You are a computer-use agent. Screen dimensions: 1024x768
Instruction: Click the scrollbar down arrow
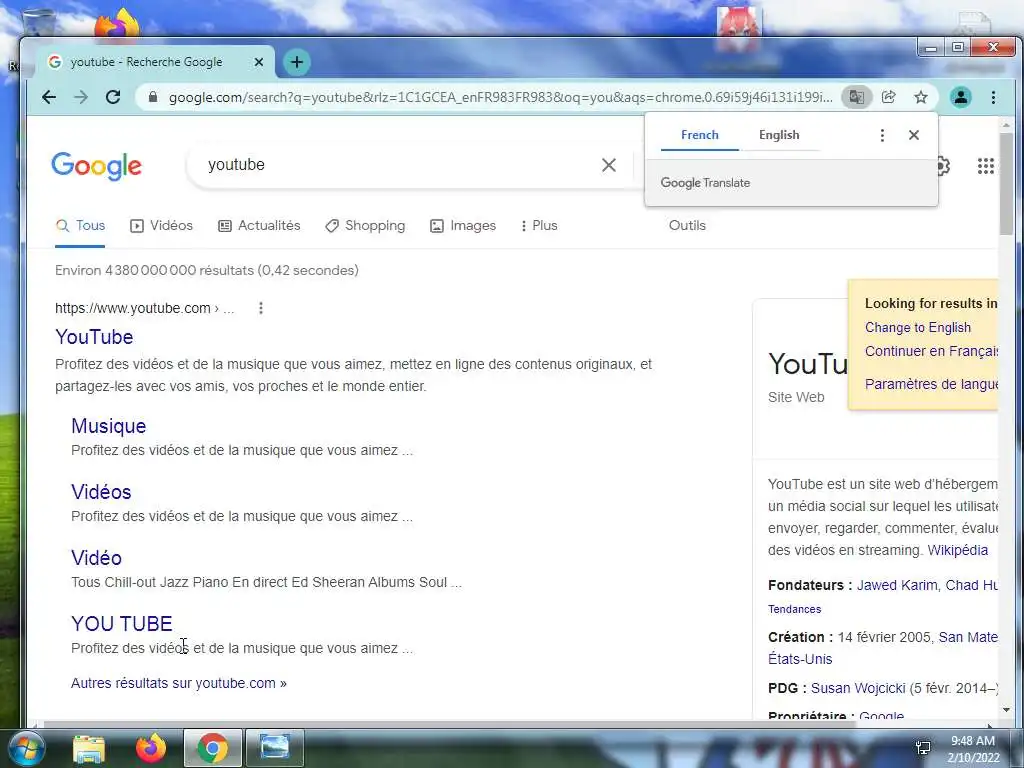click(x=1006, y=709)
